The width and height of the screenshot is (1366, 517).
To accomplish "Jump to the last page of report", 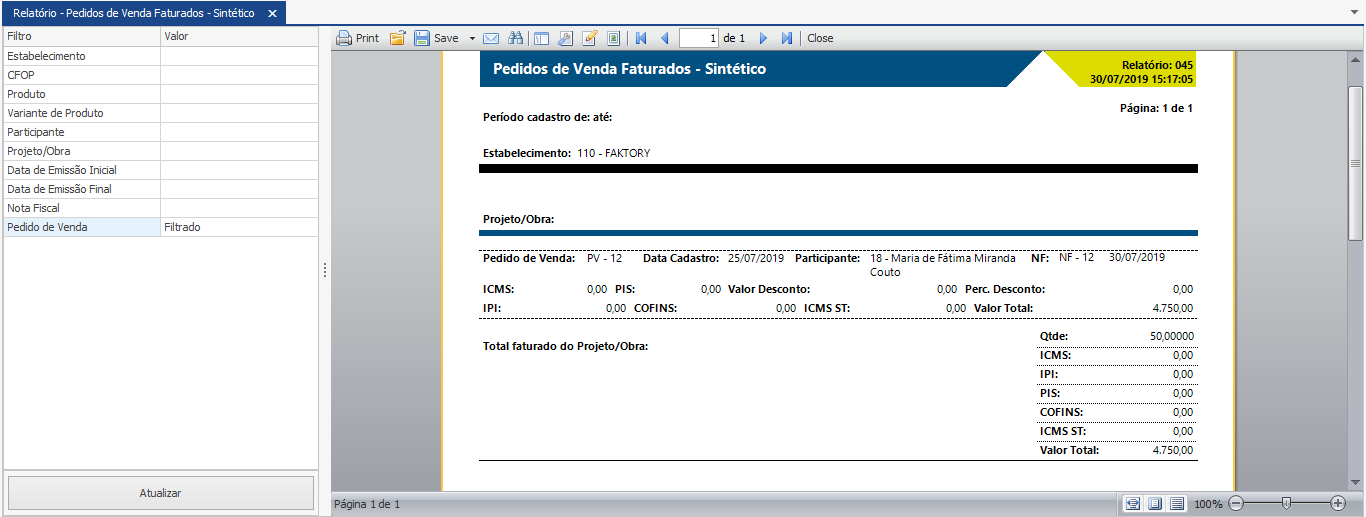I will click(x=787, y=38).
